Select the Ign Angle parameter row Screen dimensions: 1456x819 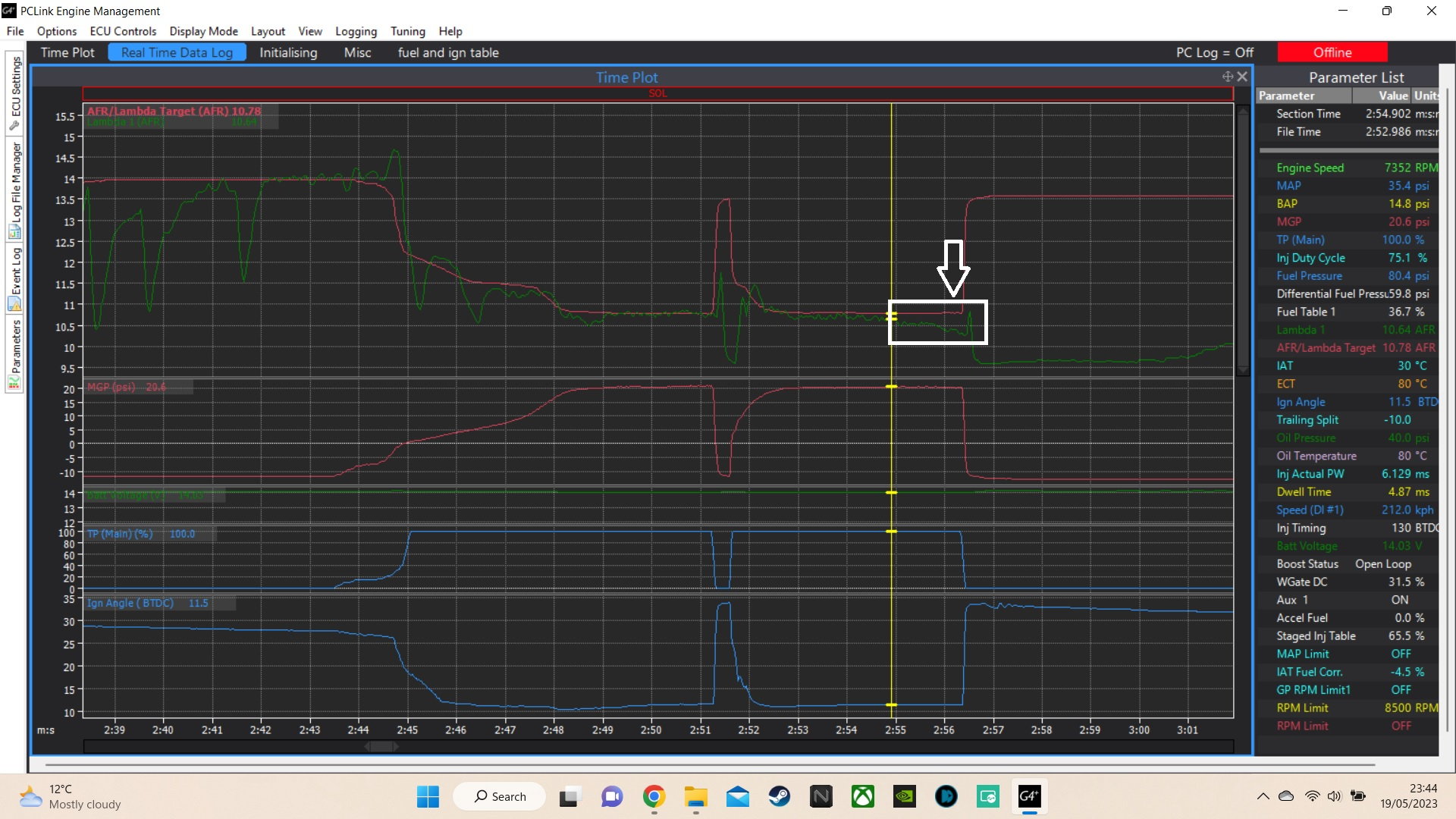pos(1348,402)
